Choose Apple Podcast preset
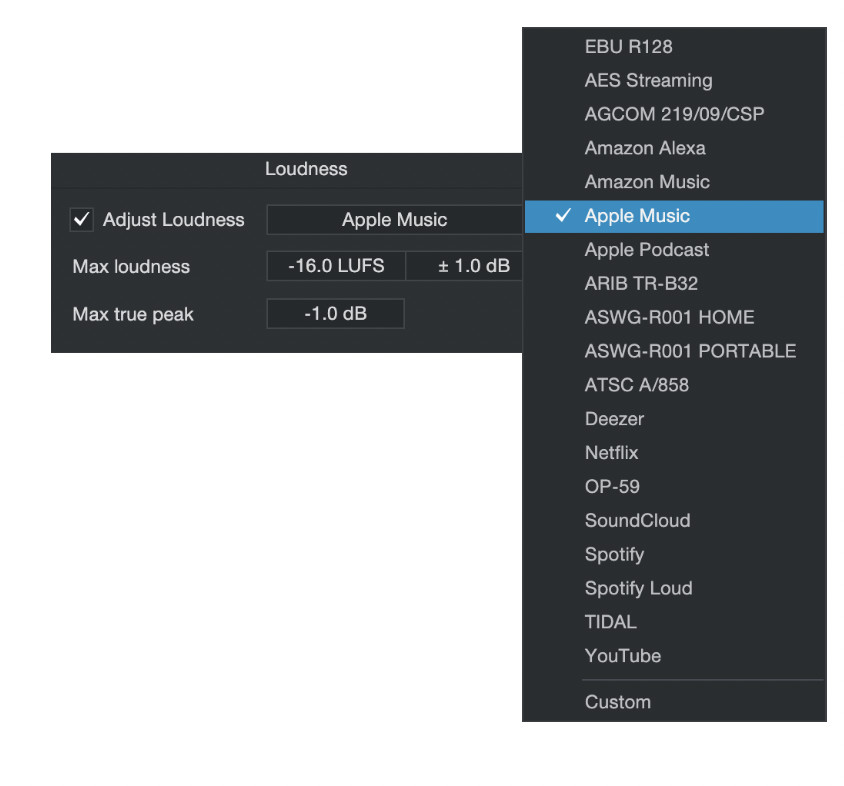 point(674,250)
